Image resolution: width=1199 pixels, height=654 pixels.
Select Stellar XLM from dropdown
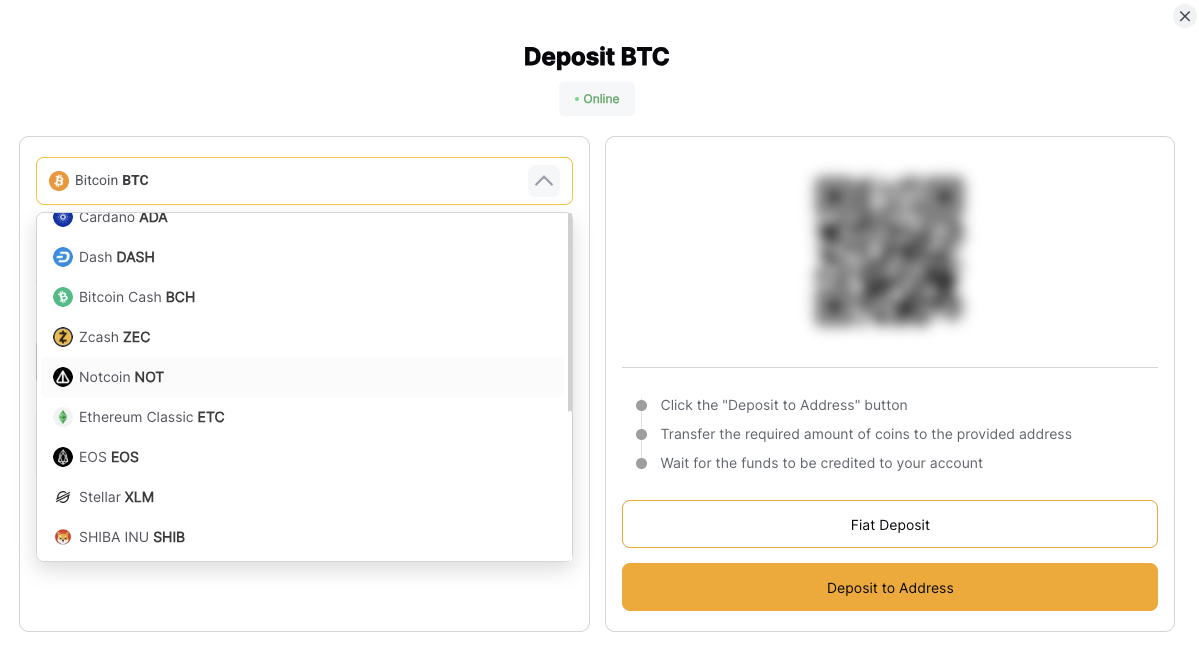coord(303,497)
